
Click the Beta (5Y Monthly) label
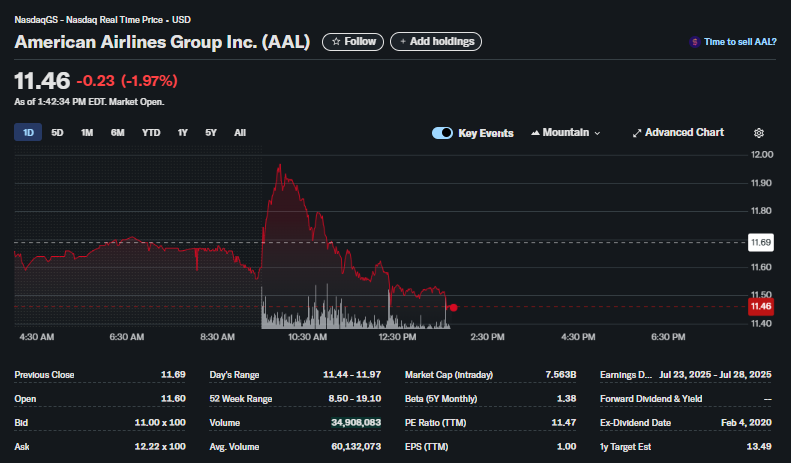(x=441, y=398)
